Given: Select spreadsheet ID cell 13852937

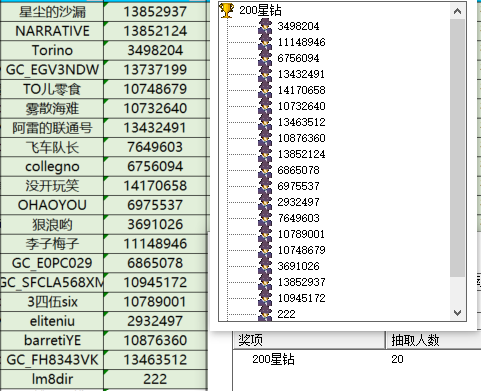Looking at the screenshot, I should 155,12.
